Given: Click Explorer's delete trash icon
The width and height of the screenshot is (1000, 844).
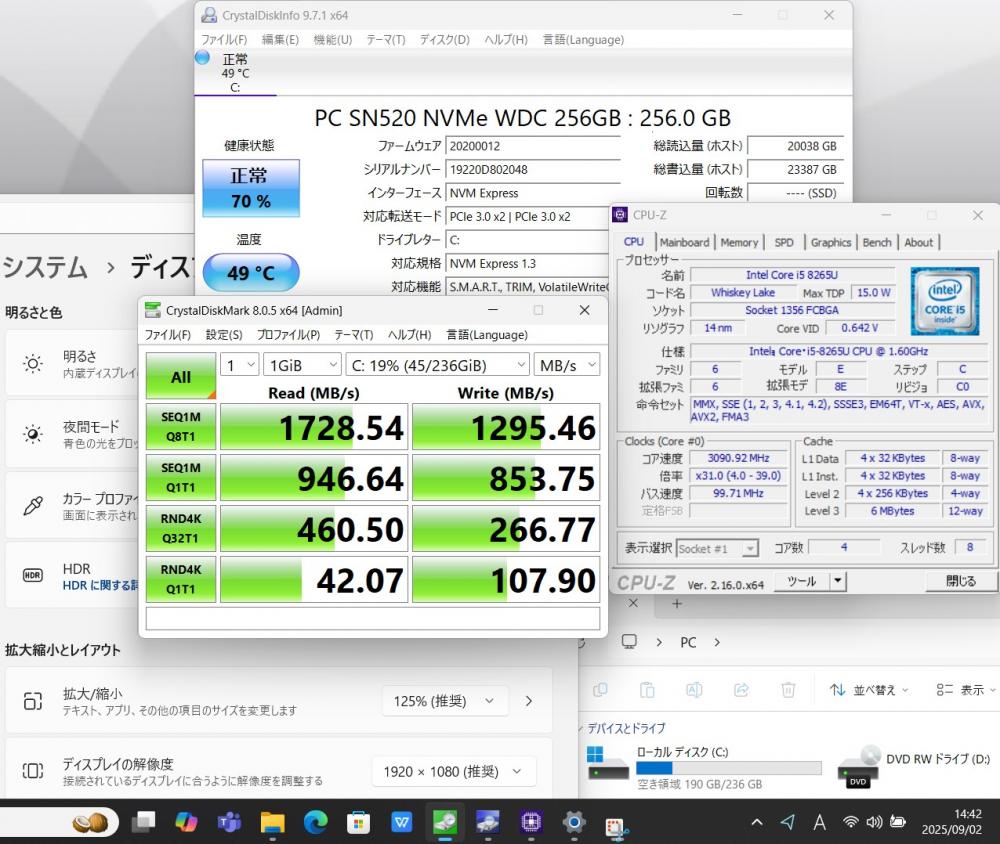Looking at the screenshot, I should (788, 690).
